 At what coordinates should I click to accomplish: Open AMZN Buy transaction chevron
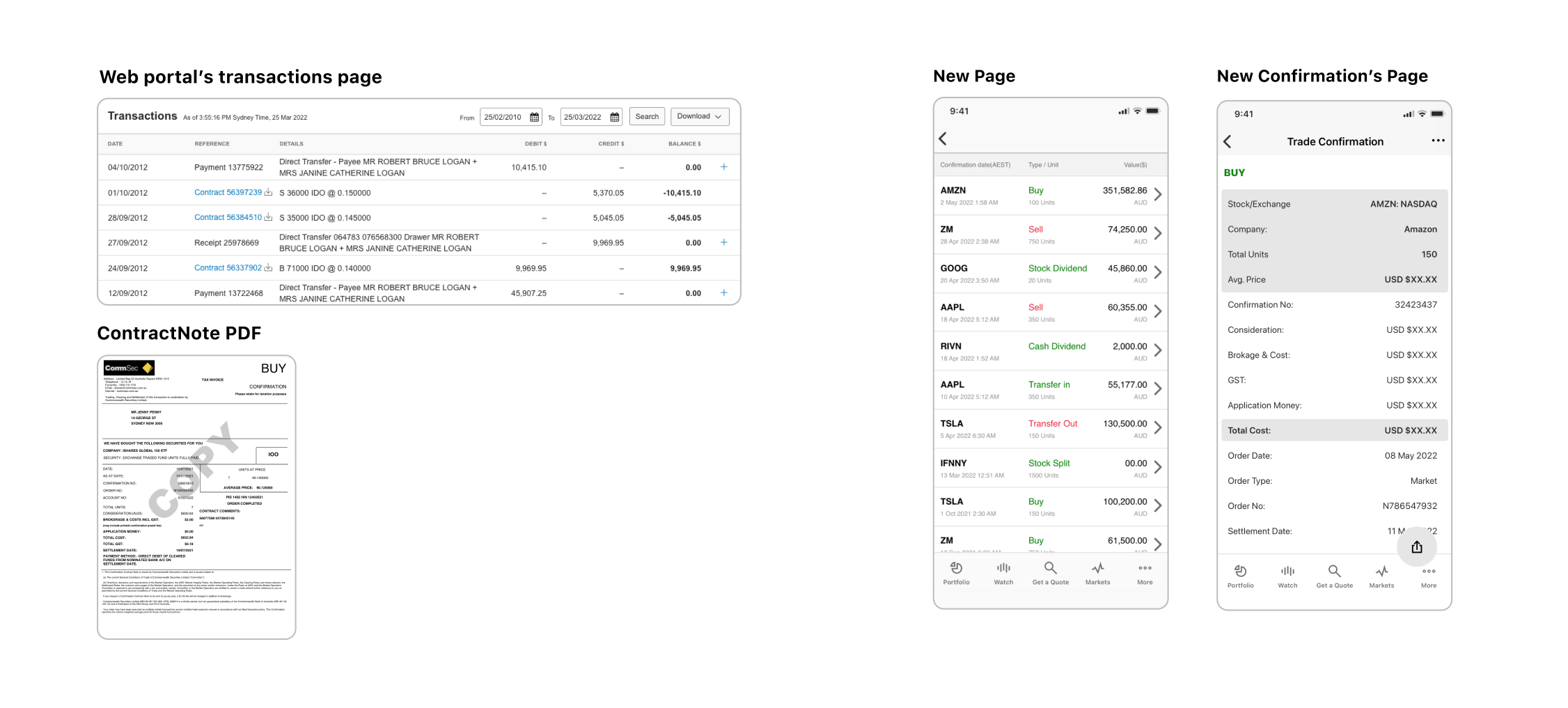(x=1157, y=194)
